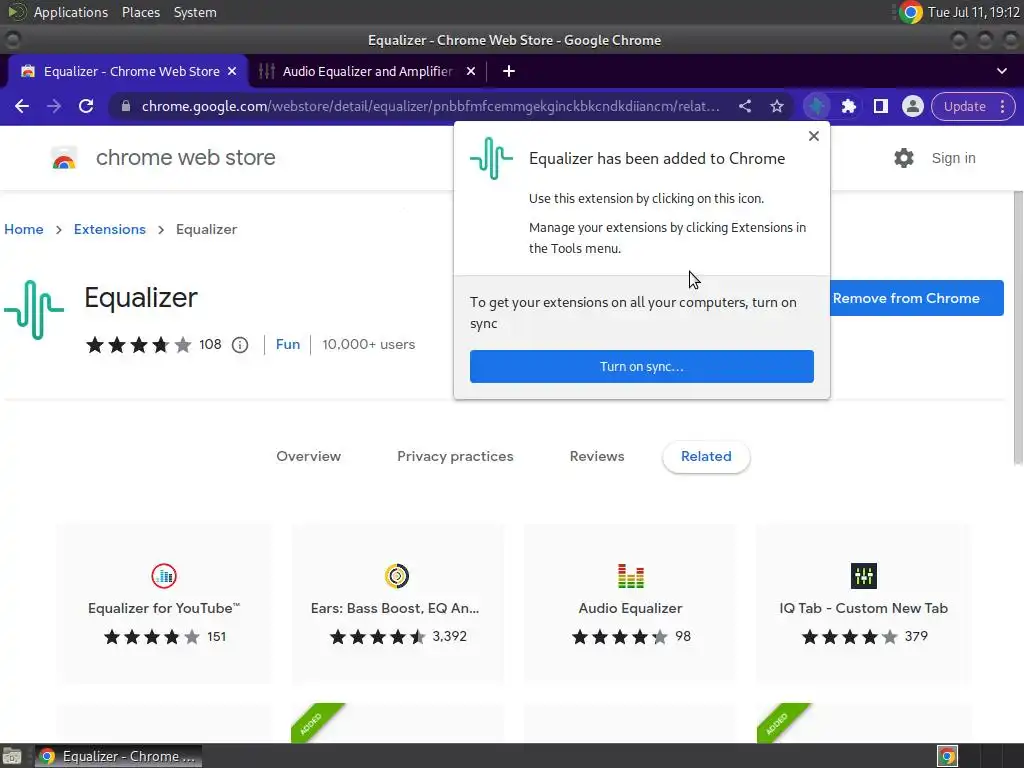Click the Audio Equalizer card title

pos(630,609)
